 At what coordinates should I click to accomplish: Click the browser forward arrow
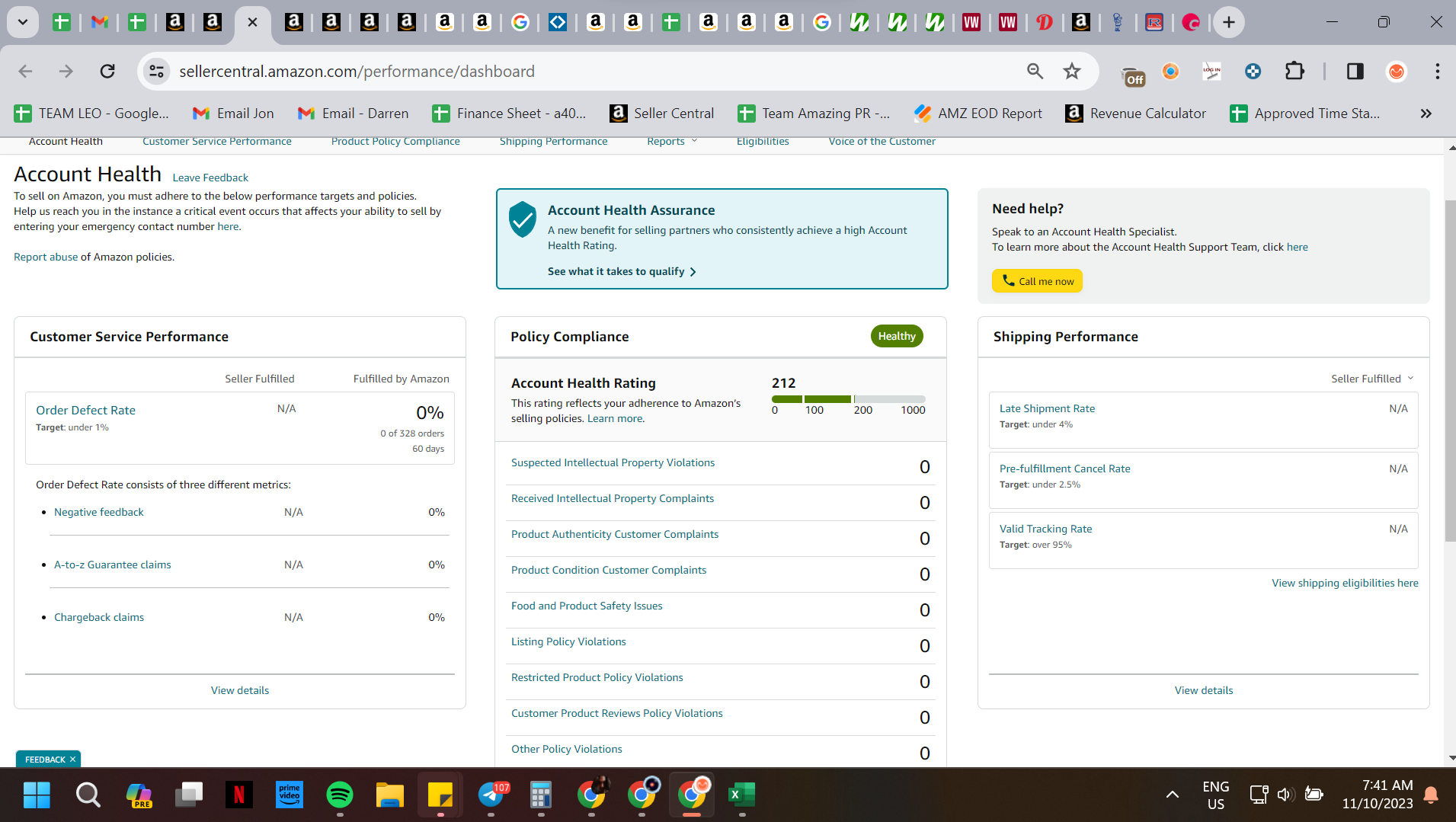(66, 71)
